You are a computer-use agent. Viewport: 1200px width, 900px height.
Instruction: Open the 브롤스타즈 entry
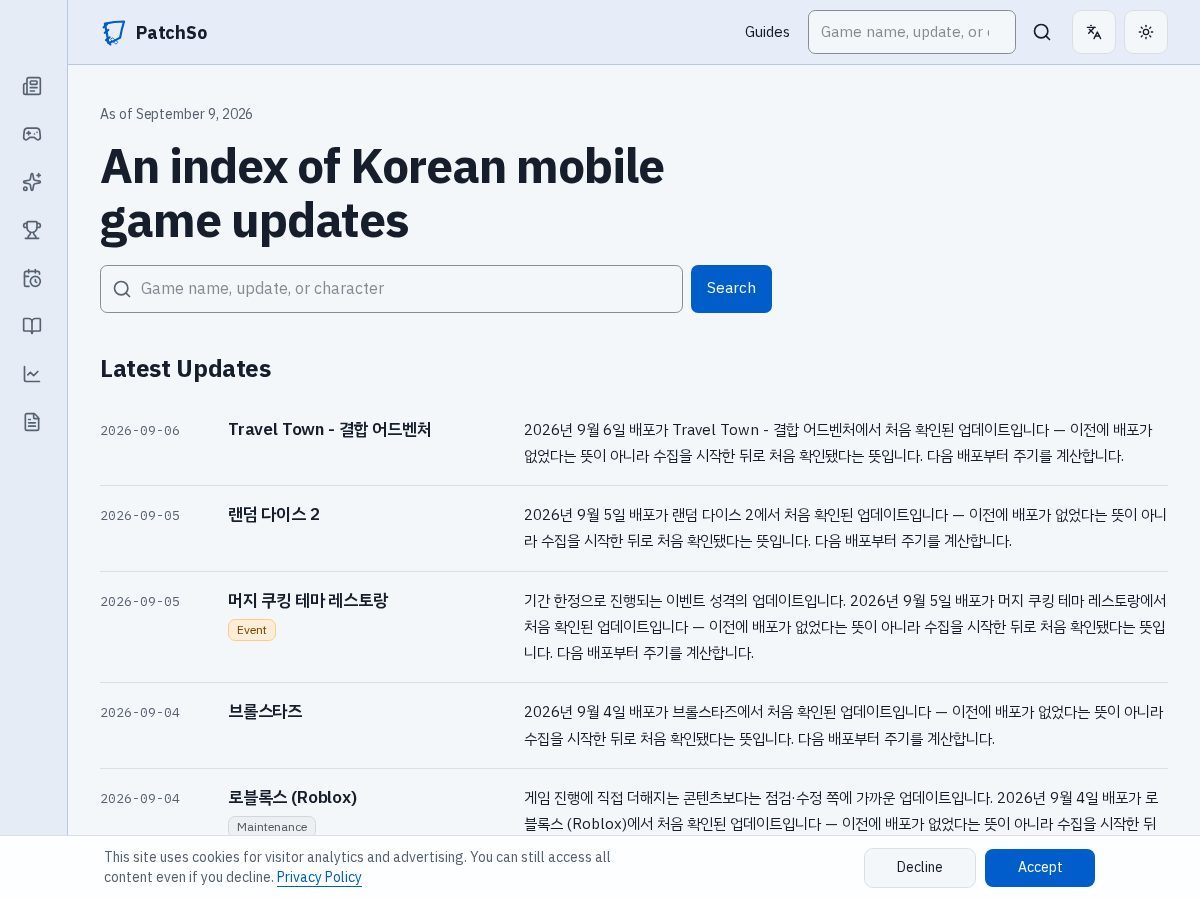pos(265,712)
